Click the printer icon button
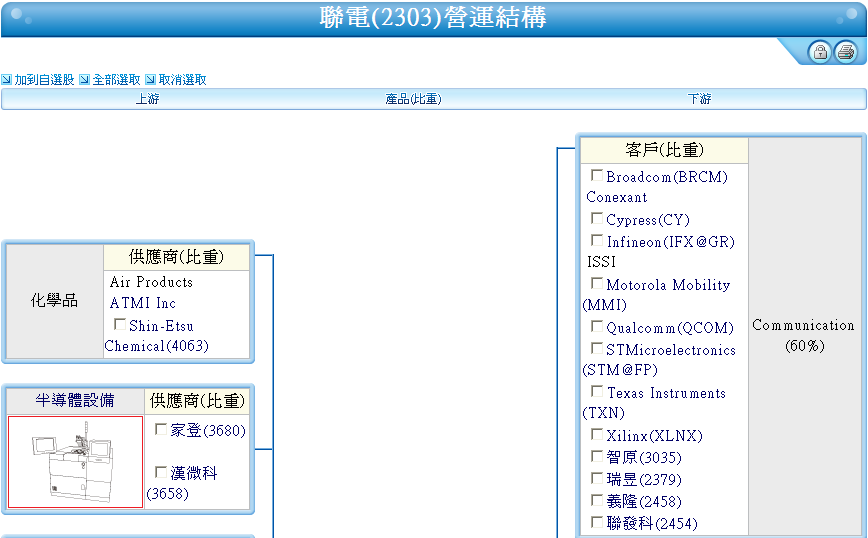868x538 pixels. point(846,52)
